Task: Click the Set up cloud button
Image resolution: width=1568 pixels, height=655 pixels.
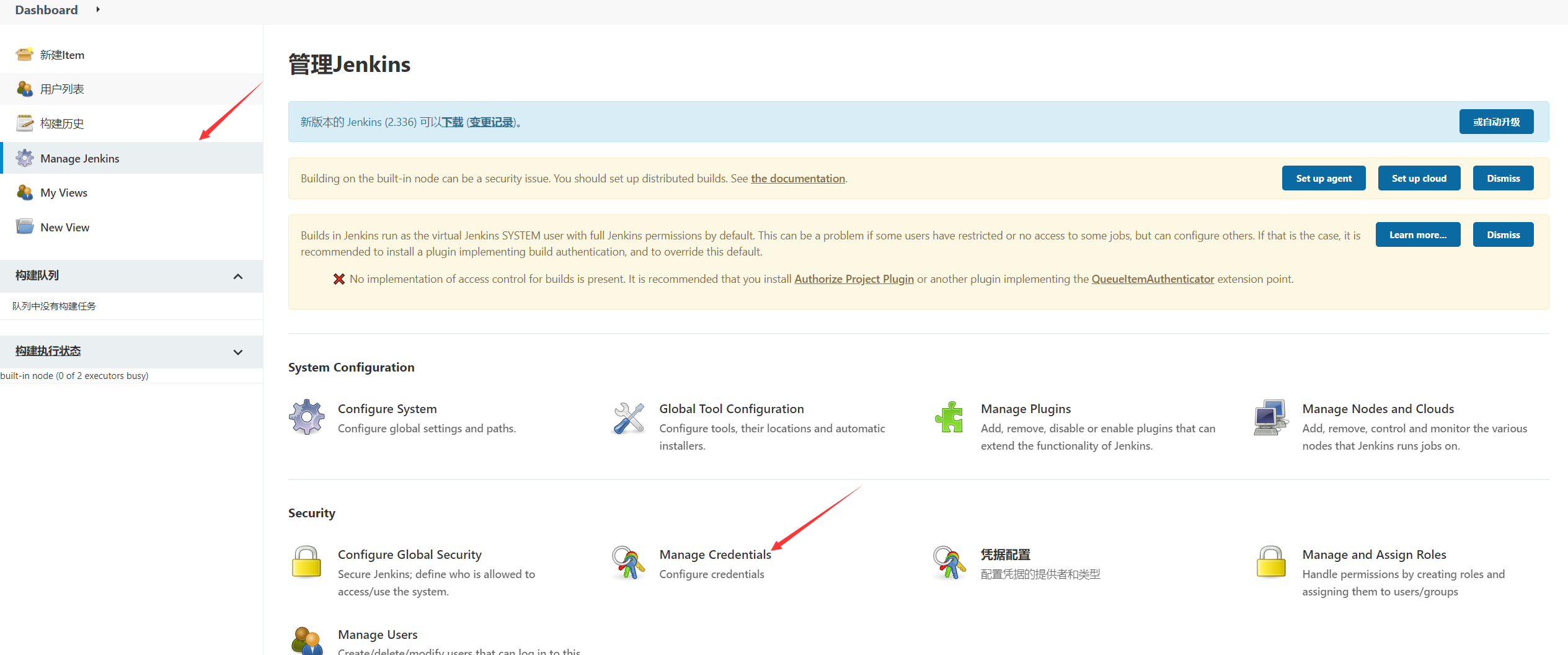Action: coord(1419,178)
